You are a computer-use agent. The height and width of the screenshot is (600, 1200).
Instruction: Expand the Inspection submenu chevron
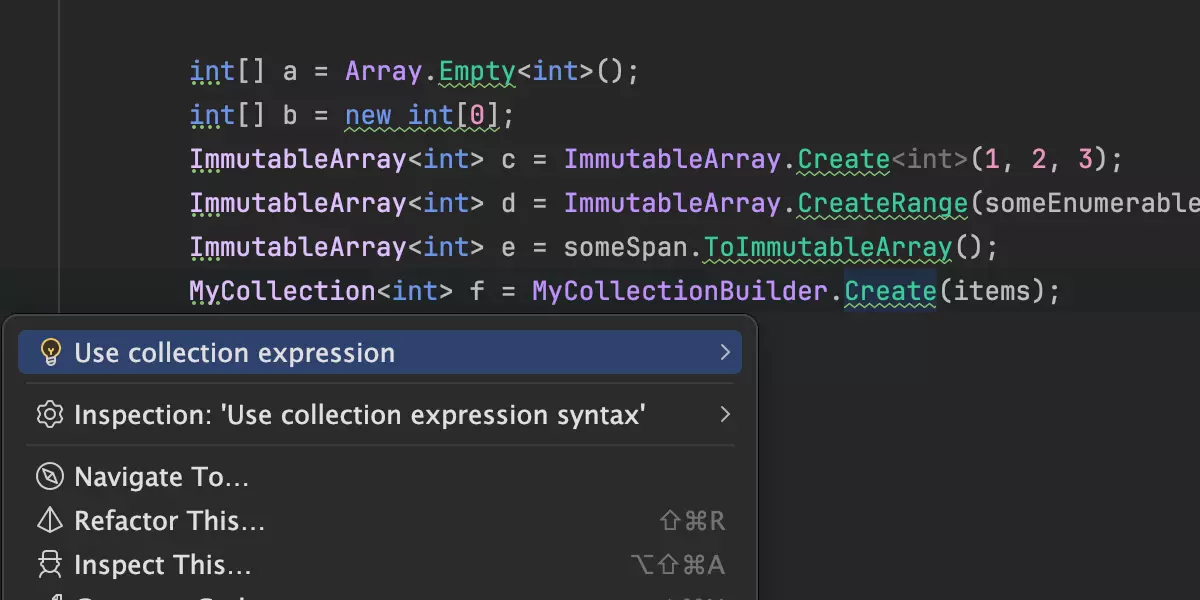point(725,415)
